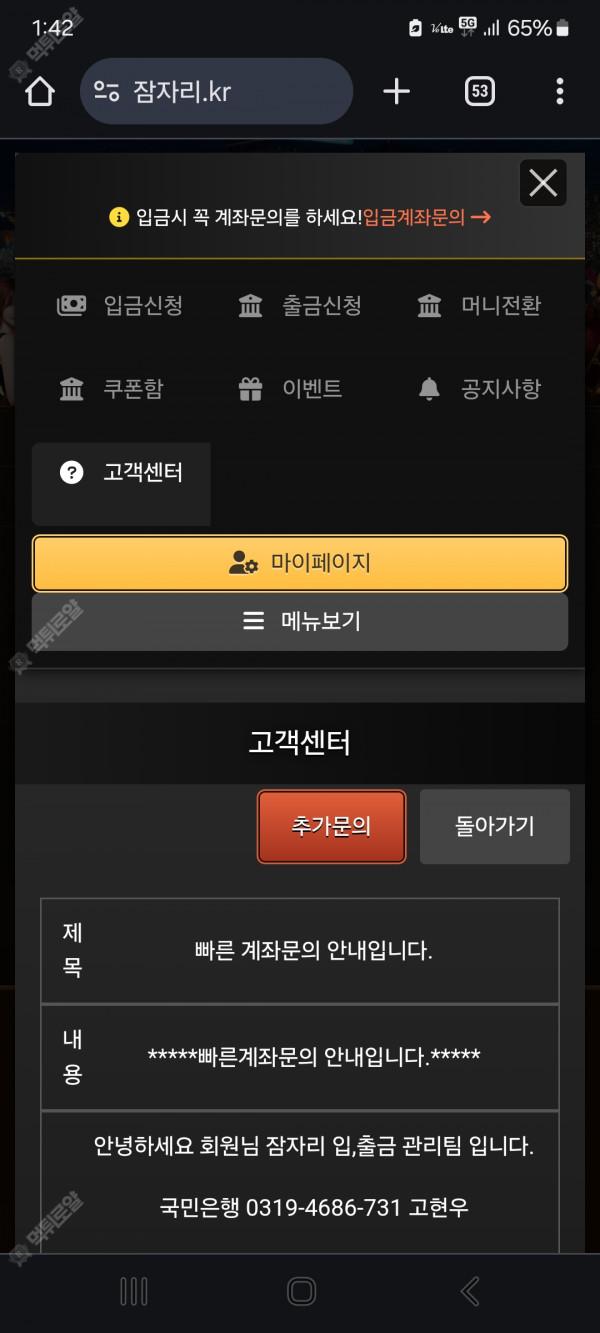Open 공지사항 bell icon item

click(479, 389)
